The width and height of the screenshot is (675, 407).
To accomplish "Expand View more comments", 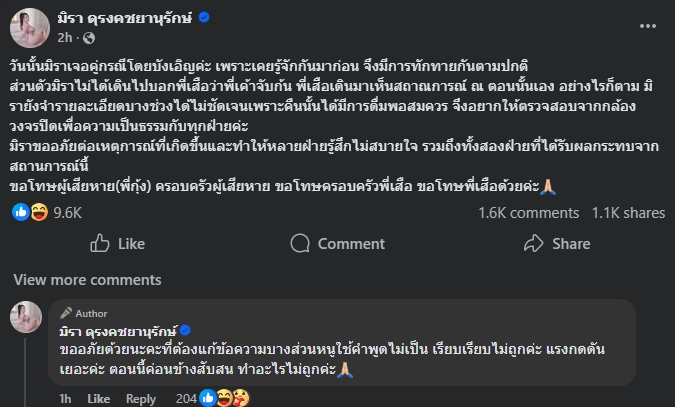I will coord(87,280).
